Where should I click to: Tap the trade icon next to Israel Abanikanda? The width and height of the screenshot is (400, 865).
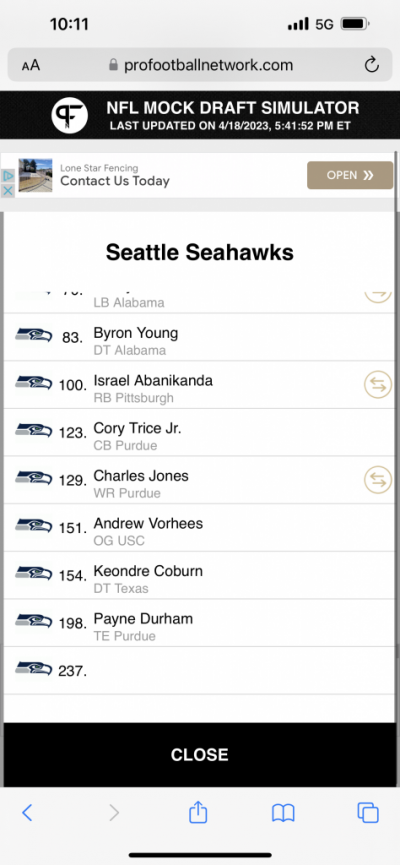click(378, 385)
